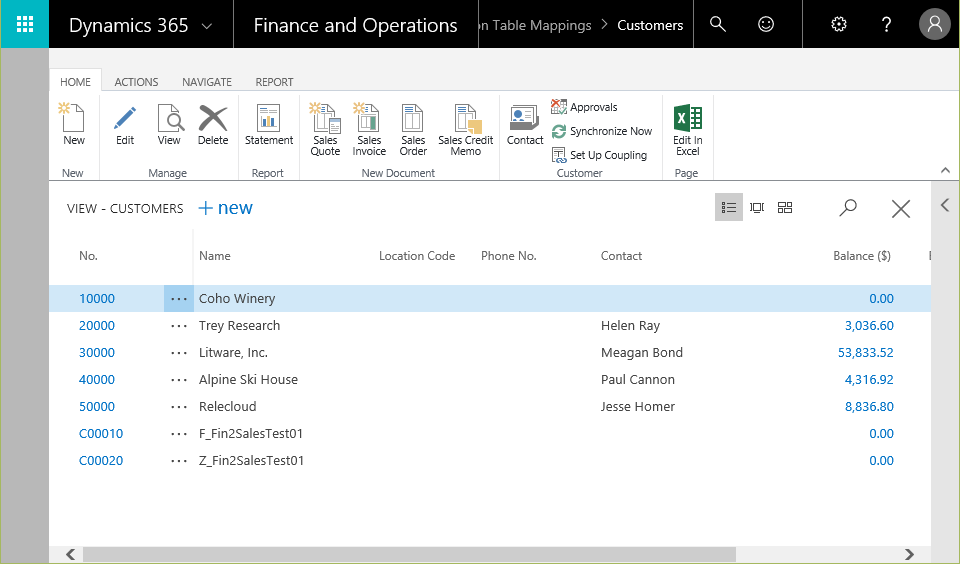Create a new Sales Order
This screenshot has width=960, height=564.
413,130
